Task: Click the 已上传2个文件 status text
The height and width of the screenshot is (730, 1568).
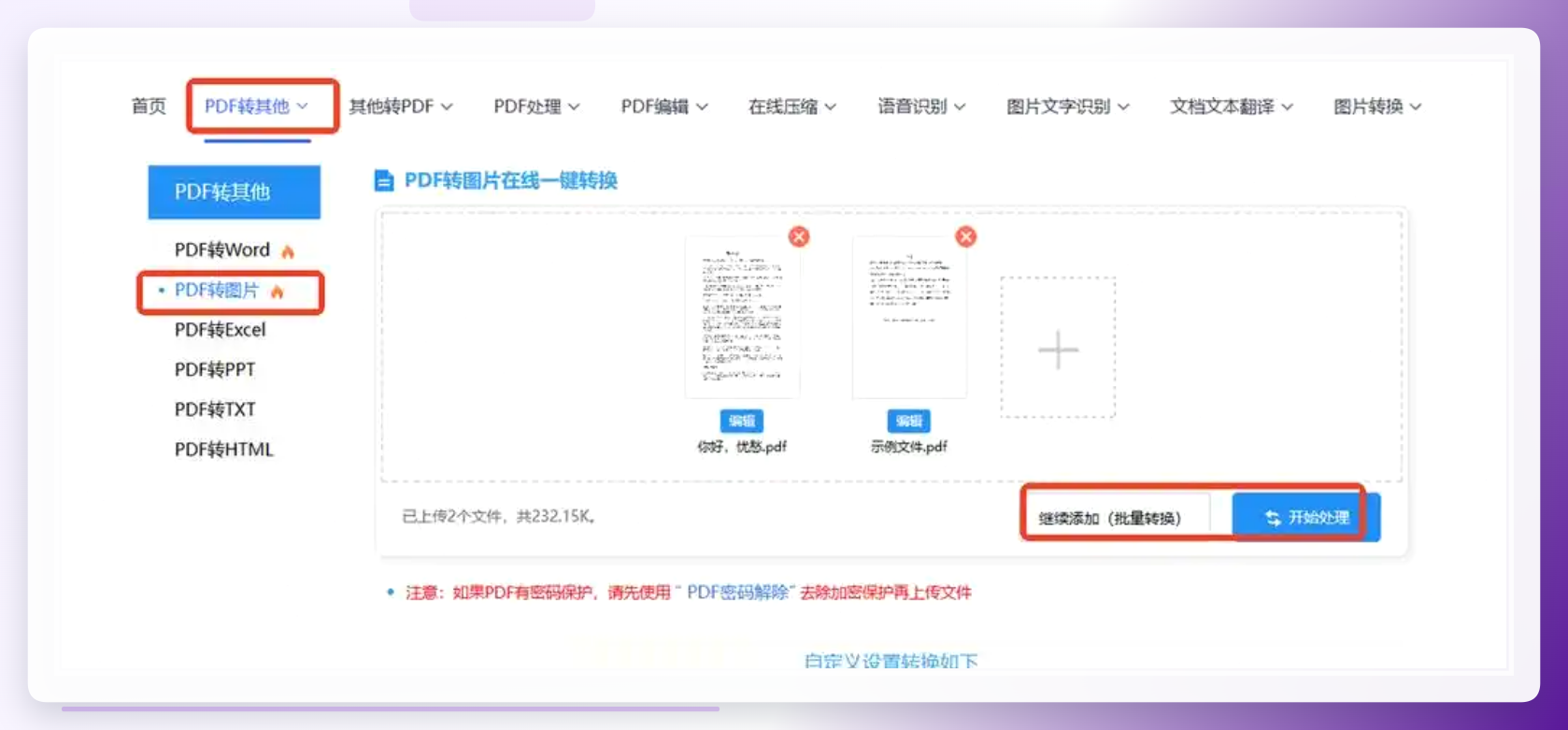Action: tap(499, 516)
